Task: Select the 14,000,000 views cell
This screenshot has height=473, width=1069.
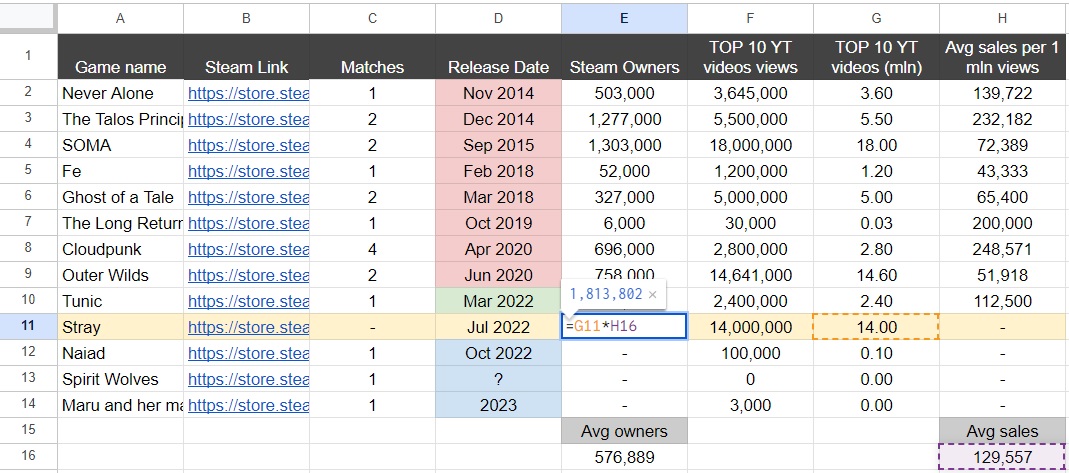Action: [x=751, y=326]
